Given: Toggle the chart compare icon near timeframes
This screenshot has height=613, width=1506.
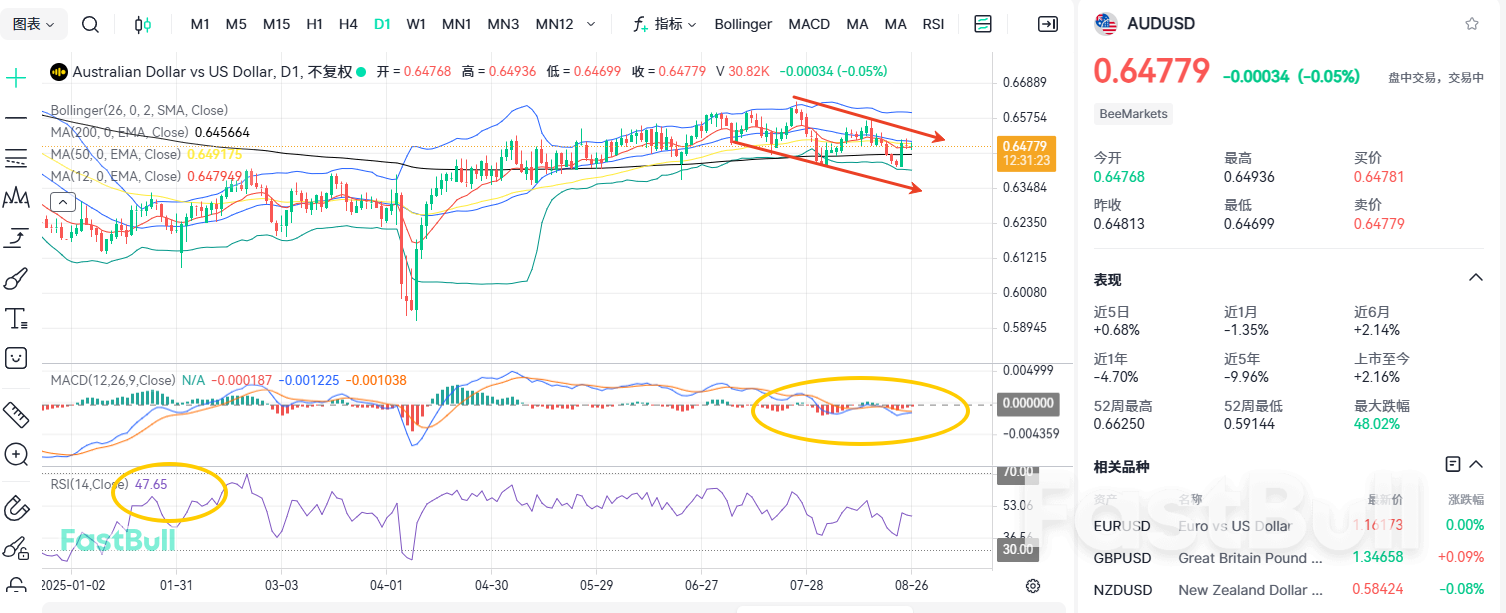Looking at the screenshot, I should (x=142, y=23).
